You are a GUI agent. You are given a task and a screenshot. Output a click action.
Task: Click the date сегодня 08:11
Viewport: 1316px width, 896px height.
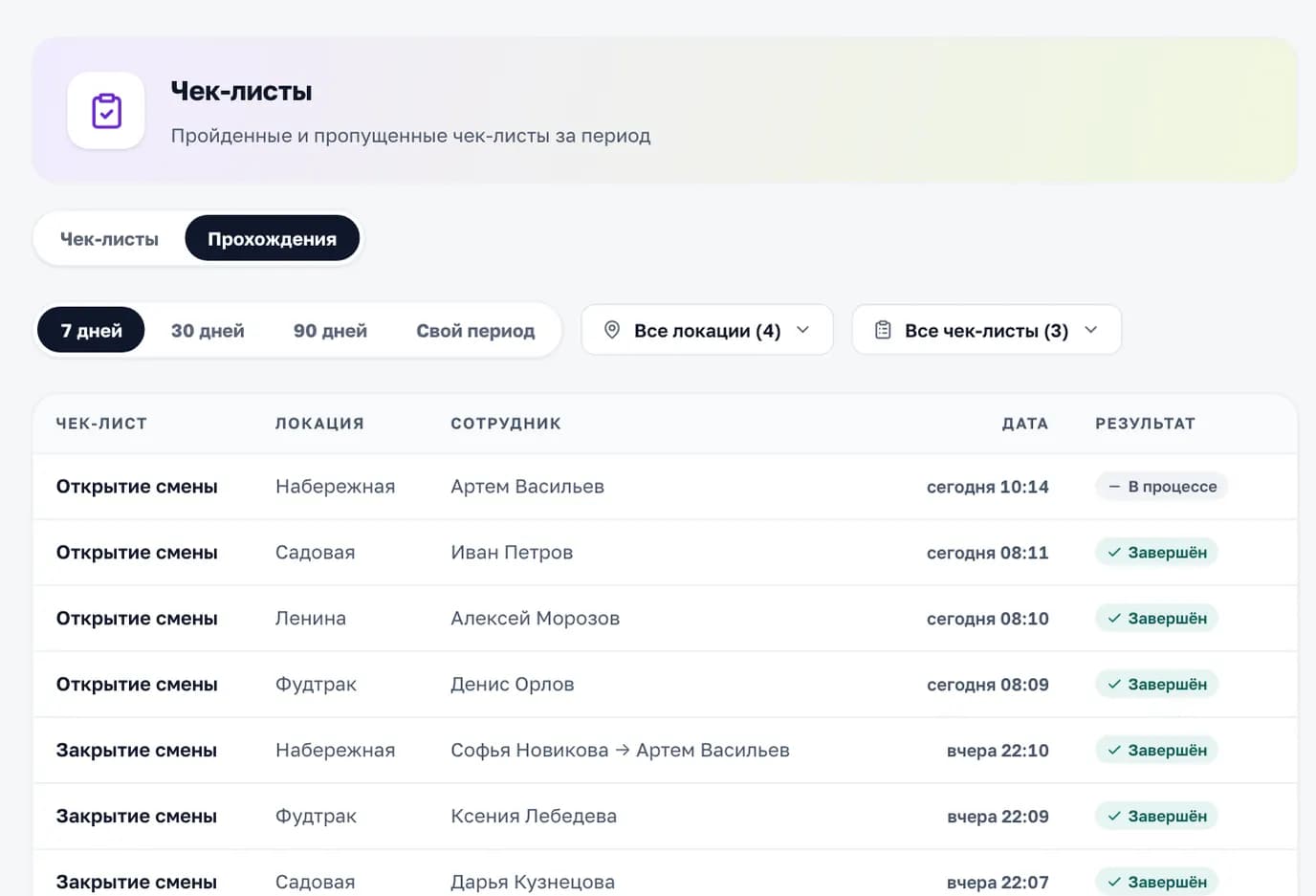coord(988,553)
